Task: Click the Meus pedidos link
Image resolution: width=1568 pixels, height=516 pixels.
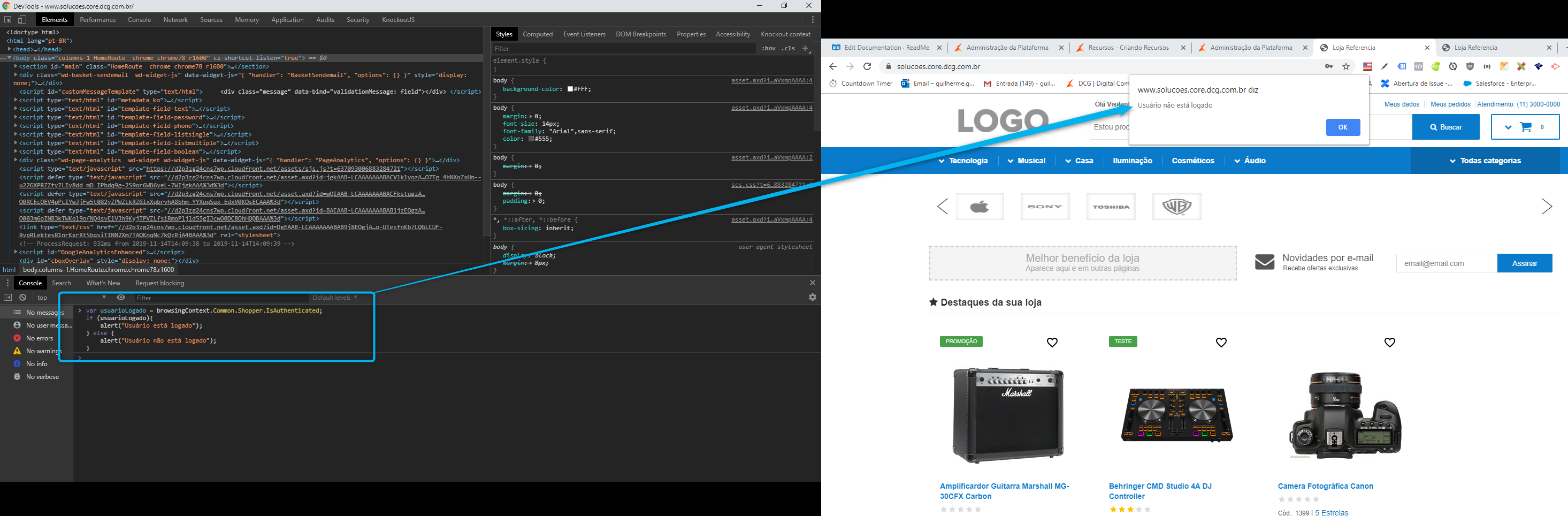Action: tap(1450, 104)
